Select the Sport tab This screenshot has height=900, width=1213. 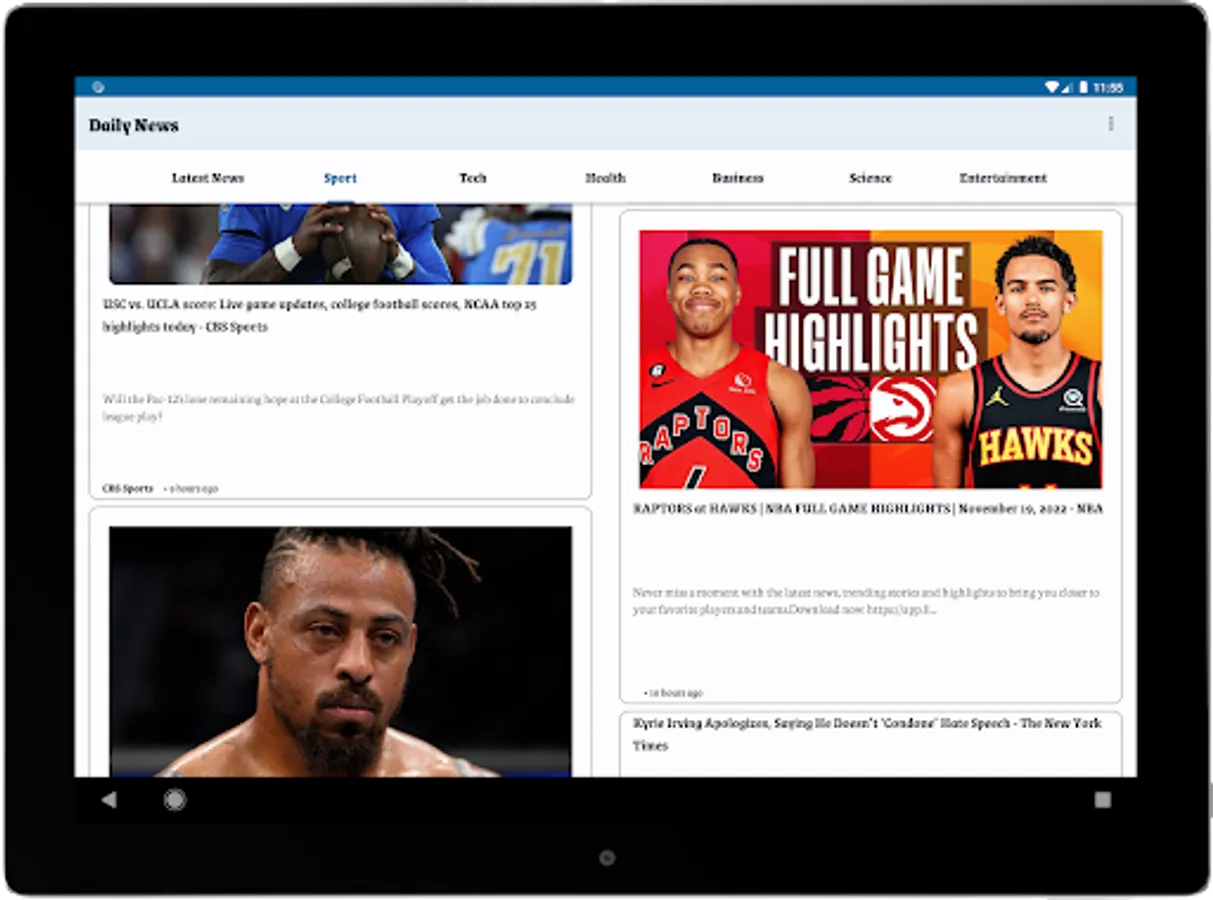340,178
